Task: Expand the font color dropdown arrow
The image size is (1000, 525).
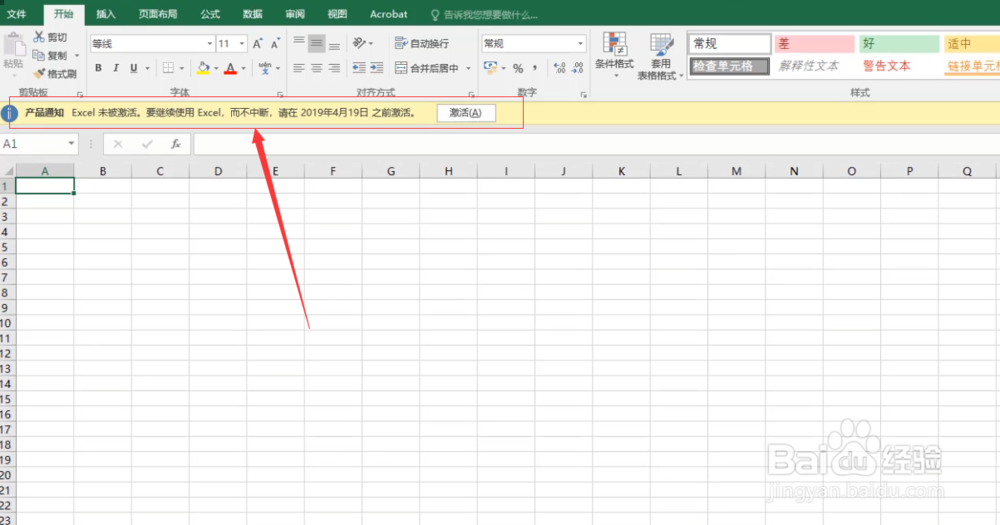Action: [x=244, y=68]
